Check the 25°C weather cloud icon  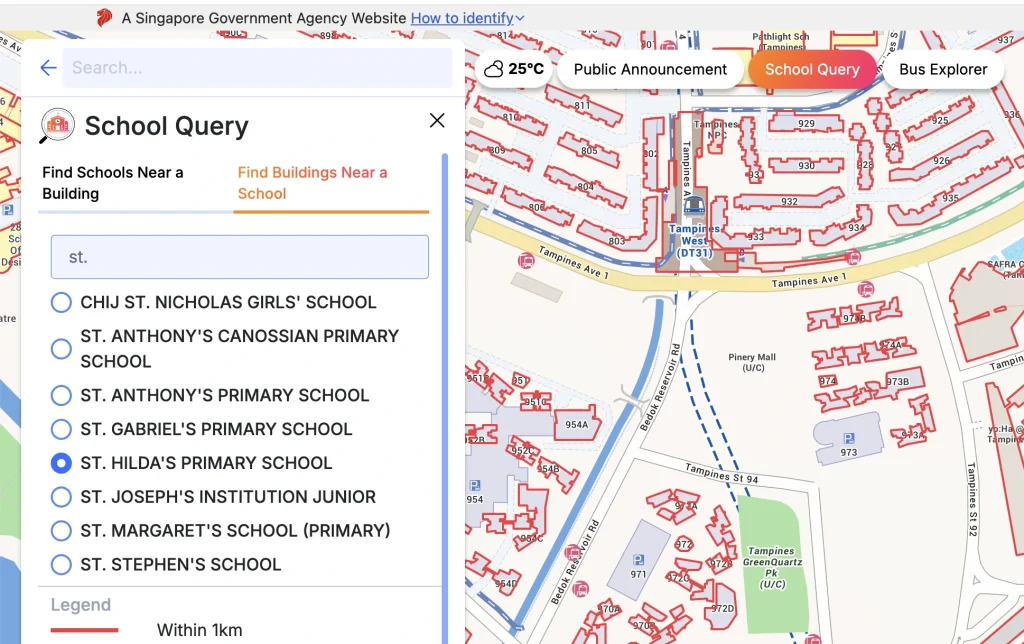(x=494, y=69)
